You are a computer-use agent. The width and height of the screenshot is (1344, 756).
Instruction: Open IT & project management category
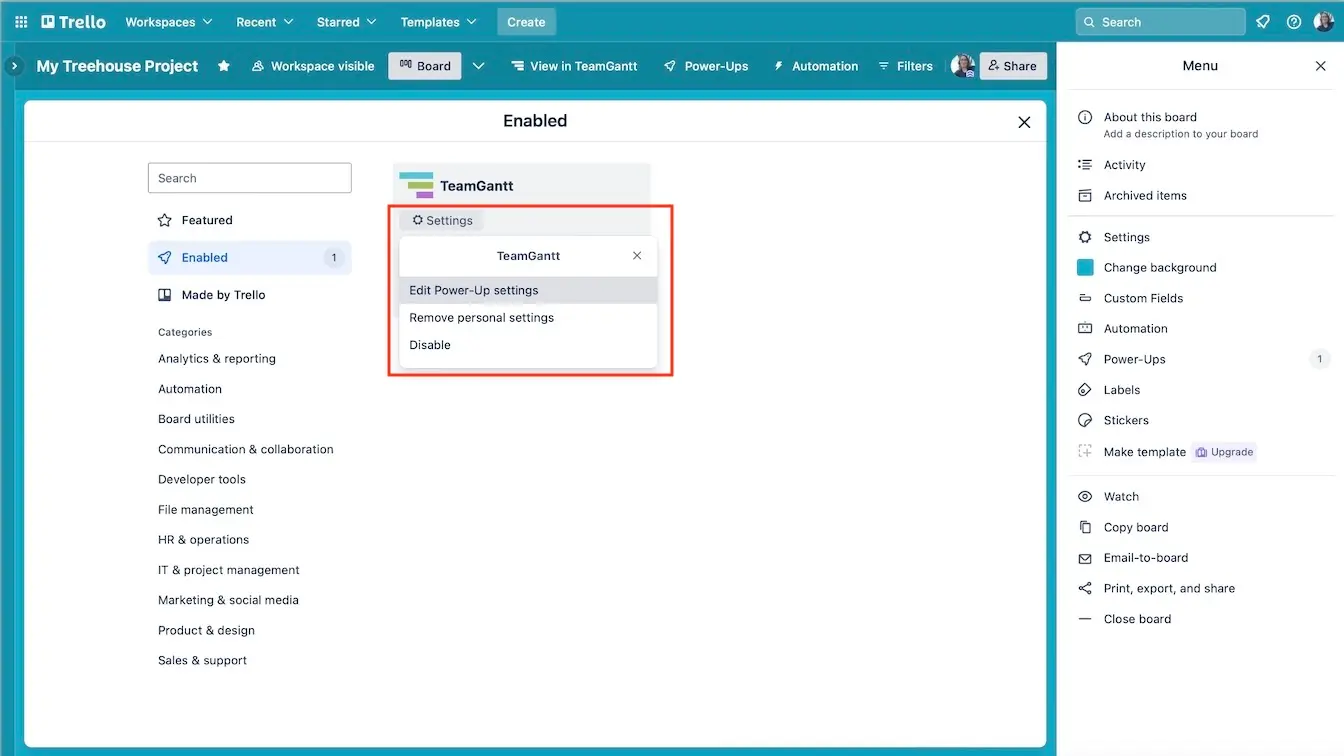coord(229,570)
